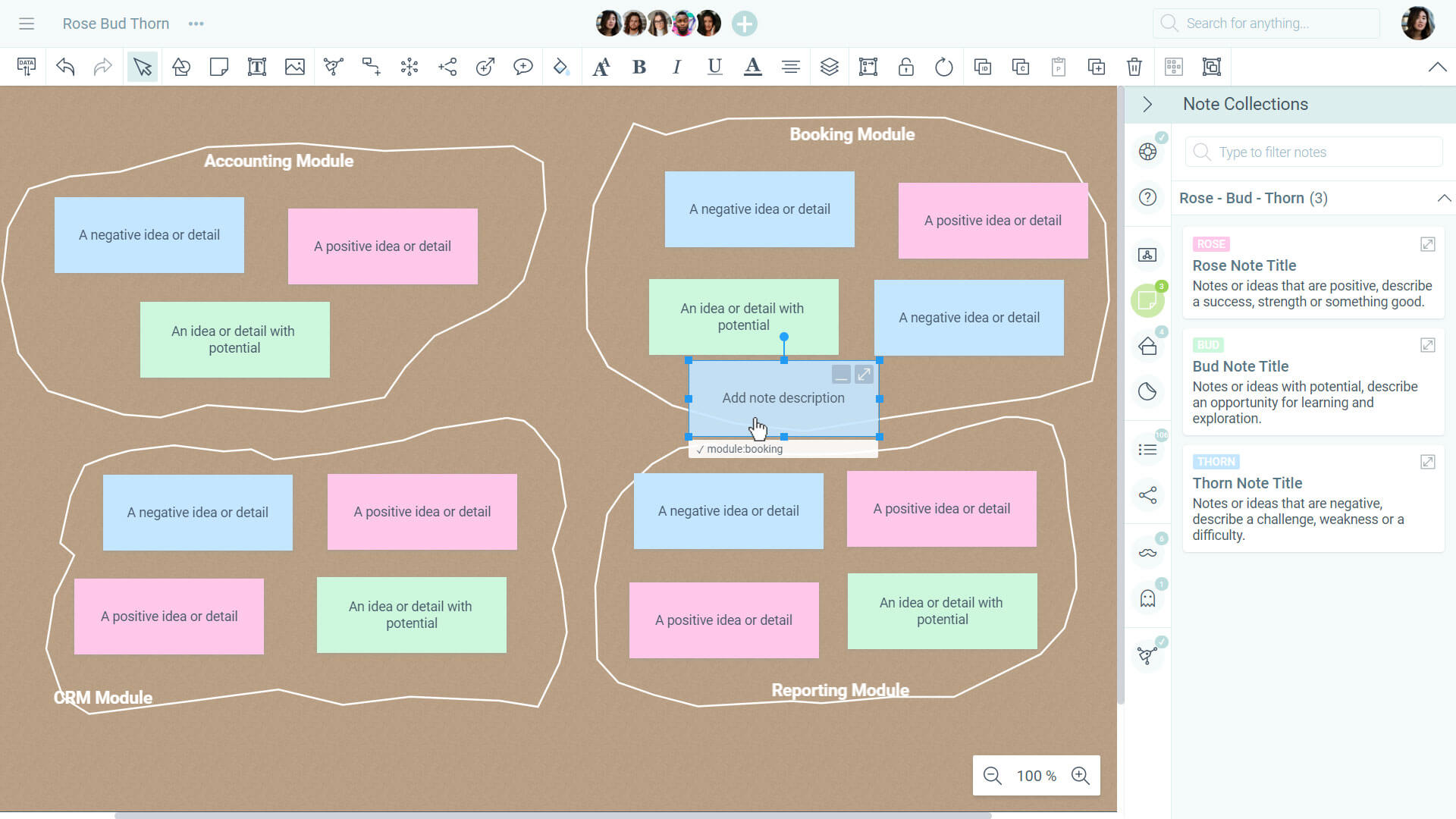
Task: Open the ghost sidebar panel
Action: [1147, 598]
